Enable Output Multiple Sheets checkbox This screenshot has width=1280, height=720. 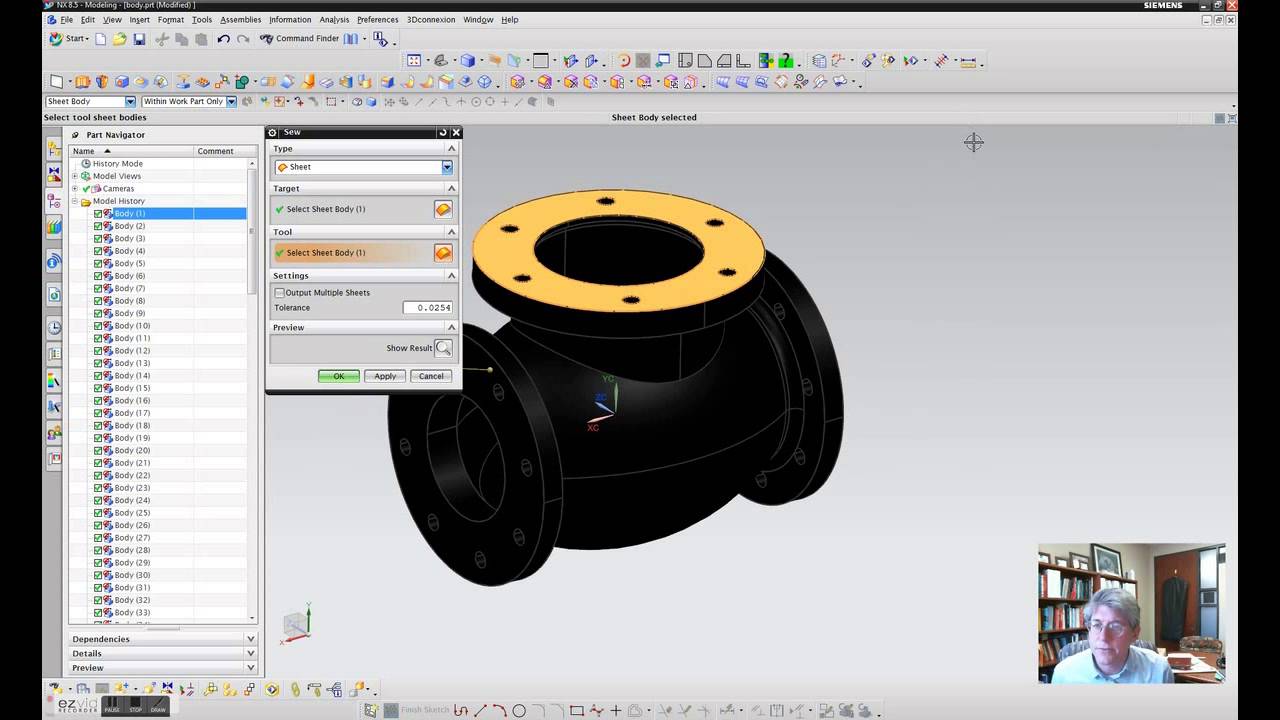[280, 293]
